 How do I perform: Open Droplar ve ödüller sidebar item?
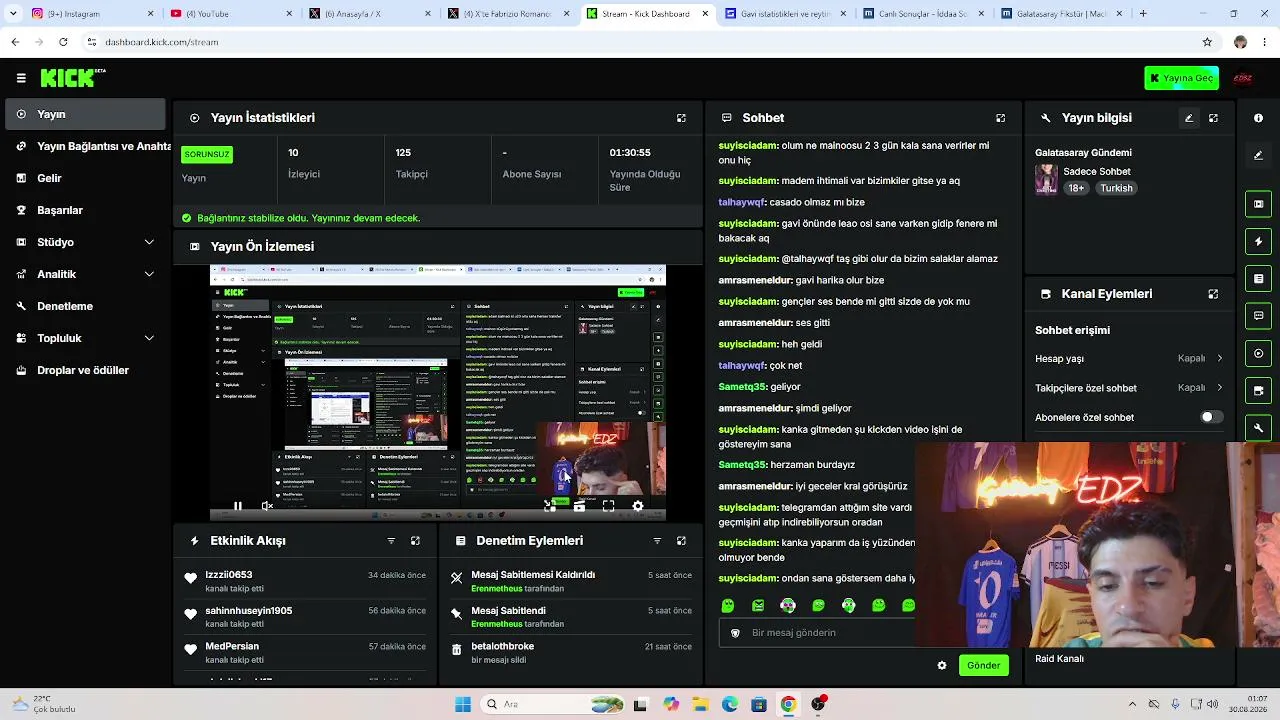click(x=85, y=370)
